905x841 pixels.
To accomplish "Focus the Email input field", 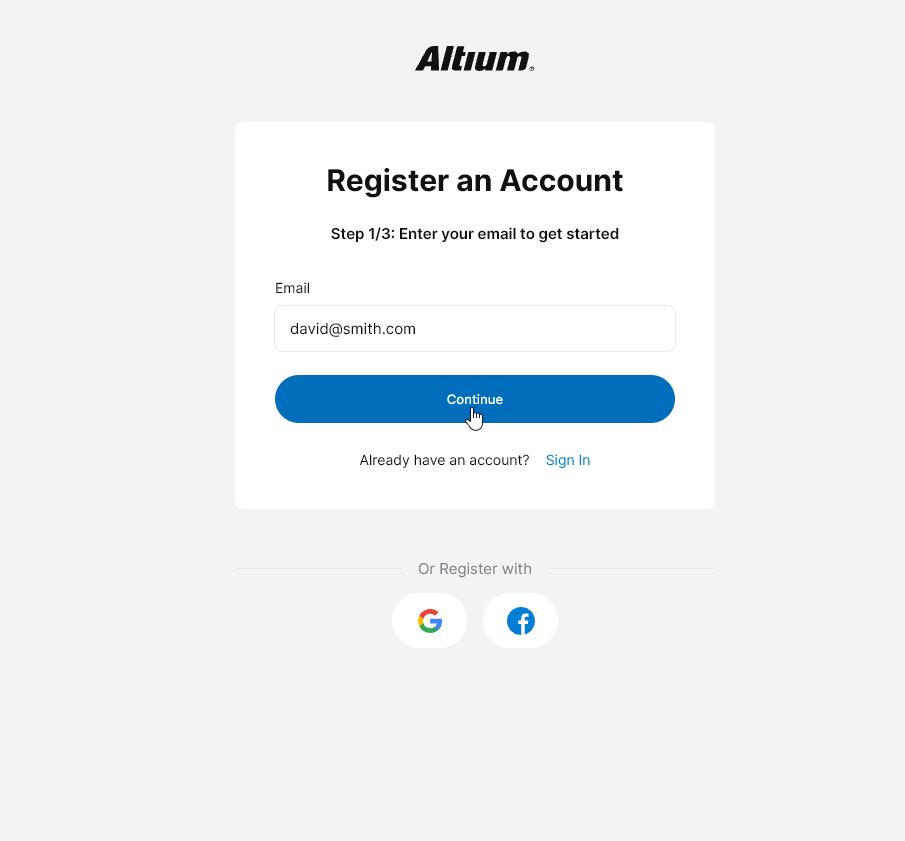I will click(x=475, y=328).
